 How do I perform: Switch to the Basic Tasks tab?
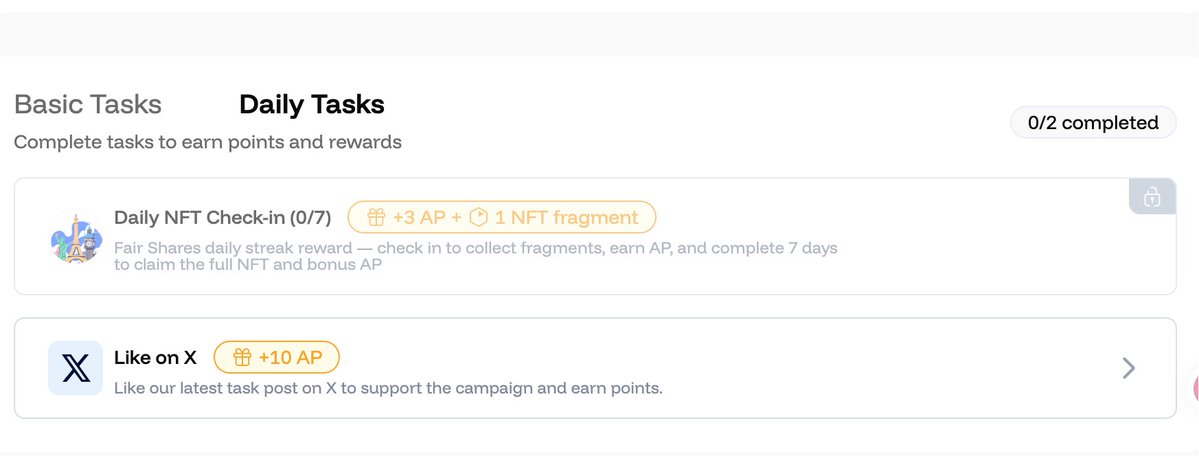click(88, 104)
